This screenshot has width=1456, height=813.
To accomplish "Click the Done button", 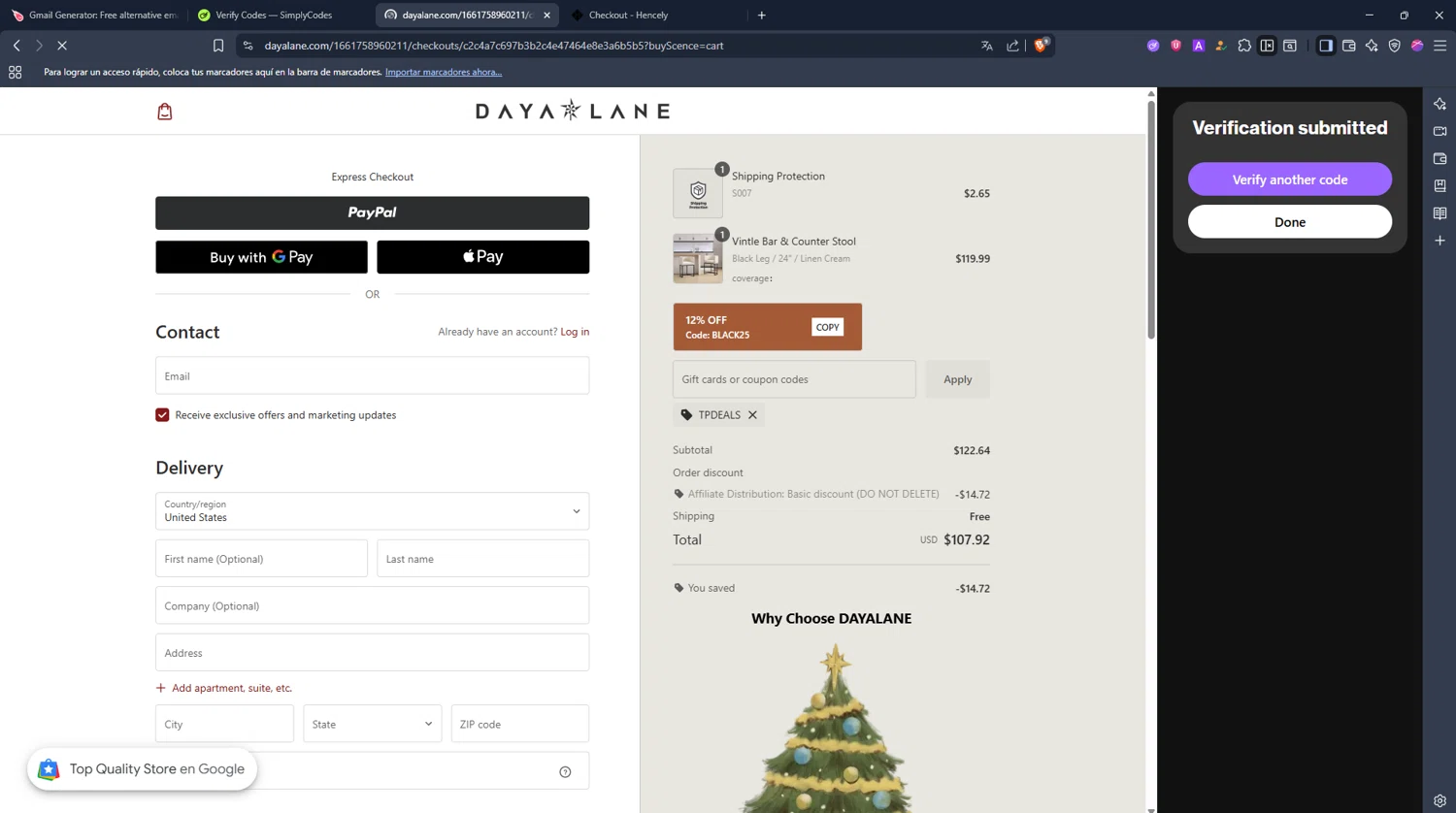I will pos(1289,222).
